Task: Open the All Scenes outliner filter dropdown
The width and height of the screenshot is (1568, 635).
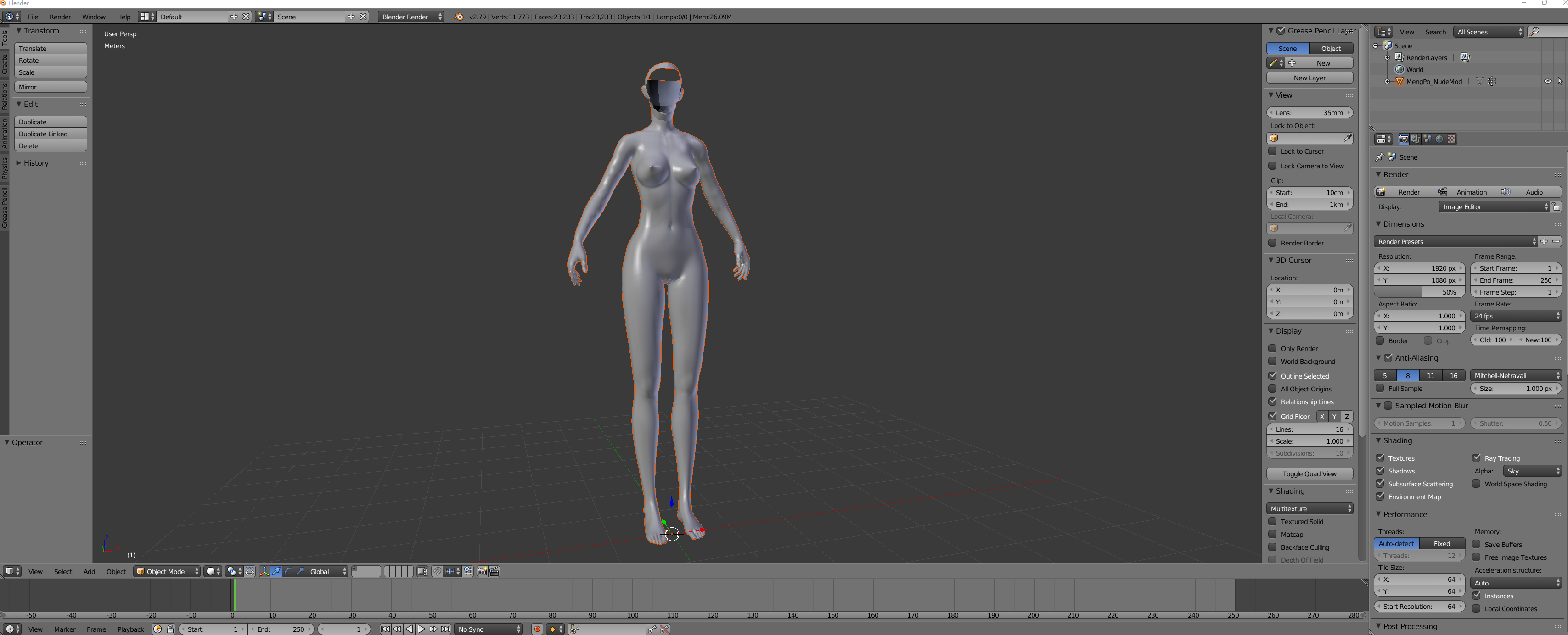Action: [1488, 32]
